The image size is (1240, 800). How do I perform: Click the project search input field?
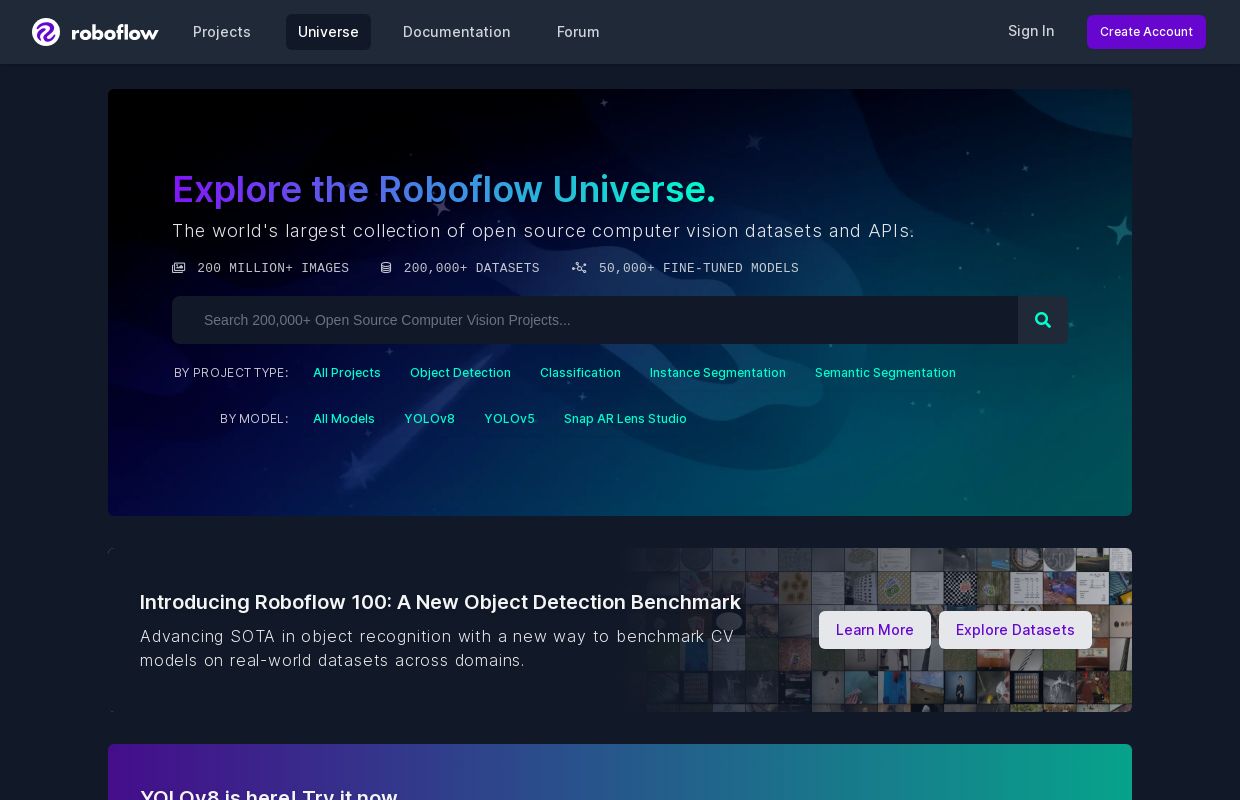tap(595, 320)
